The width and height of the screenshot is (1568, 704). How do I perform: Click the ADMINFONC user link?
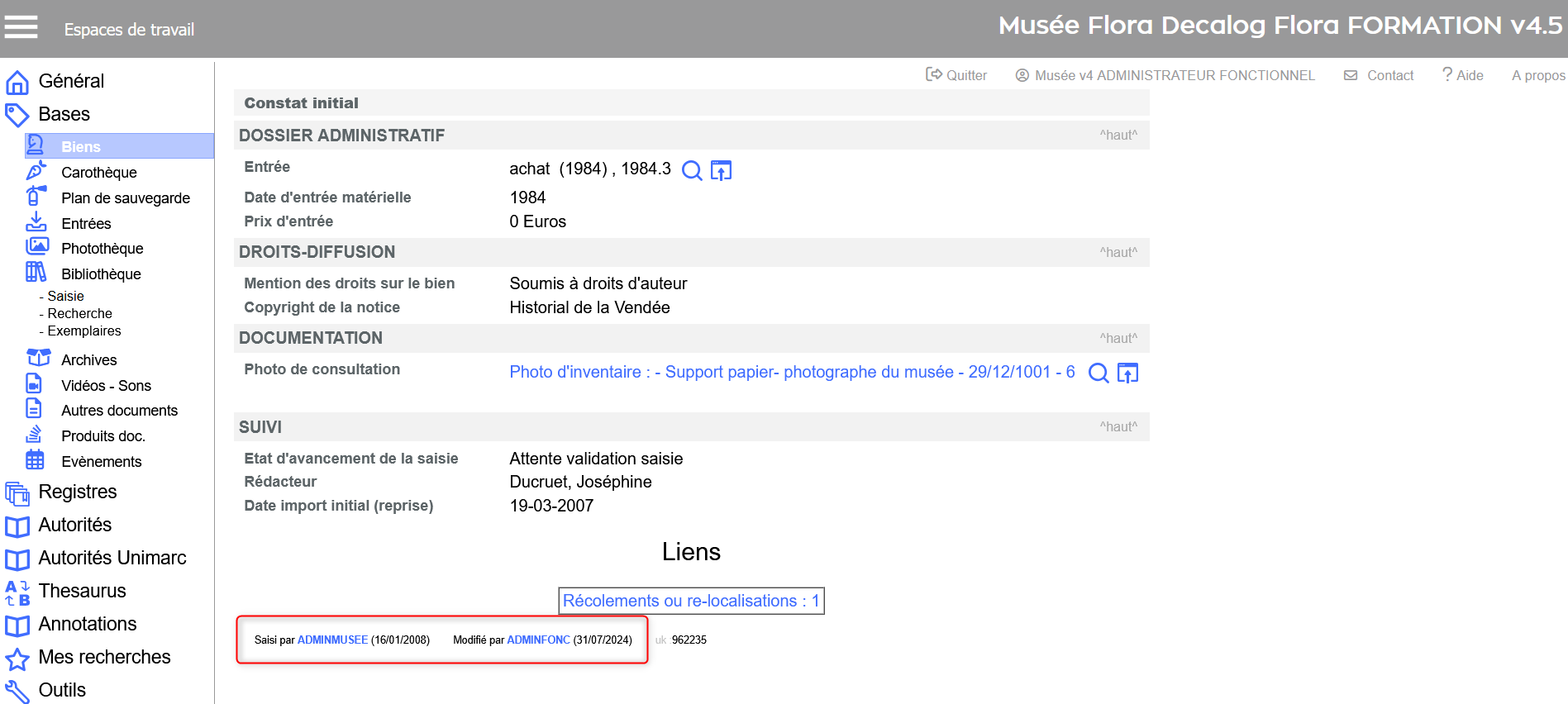coord(538,640)
